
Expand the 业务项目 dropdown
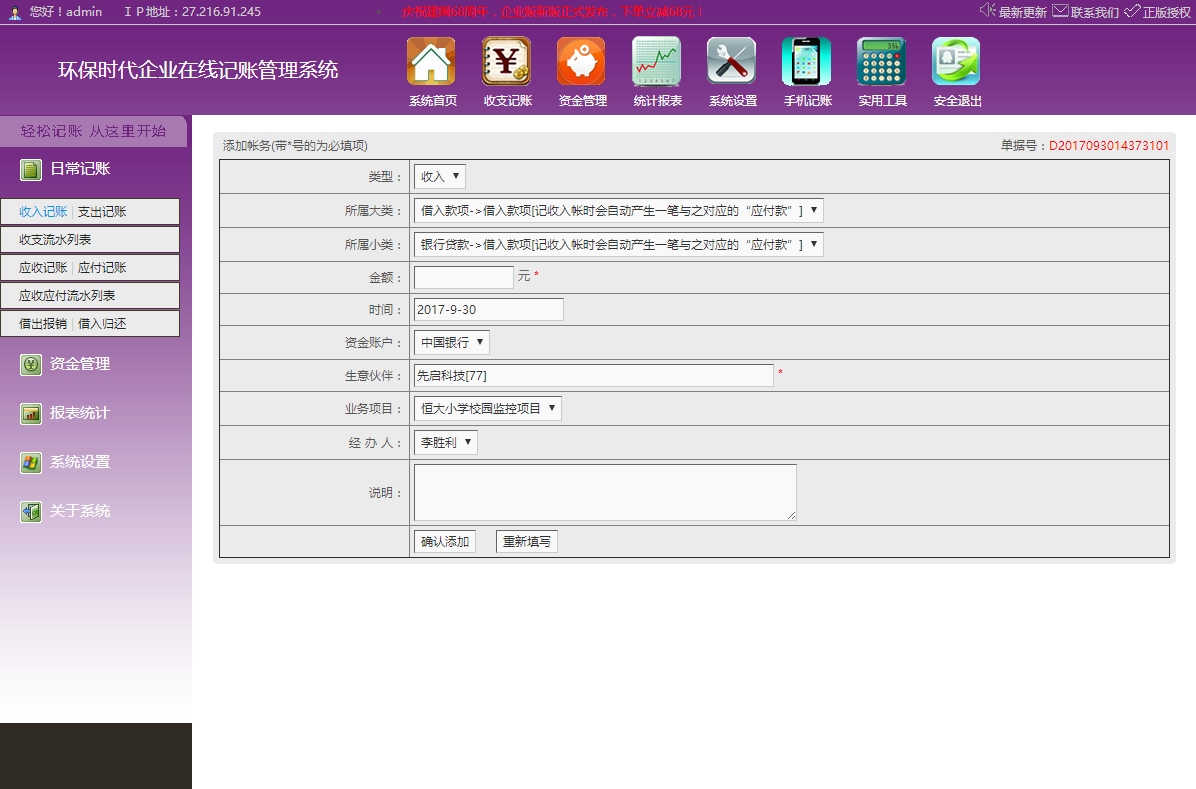[x=488, y=409]
